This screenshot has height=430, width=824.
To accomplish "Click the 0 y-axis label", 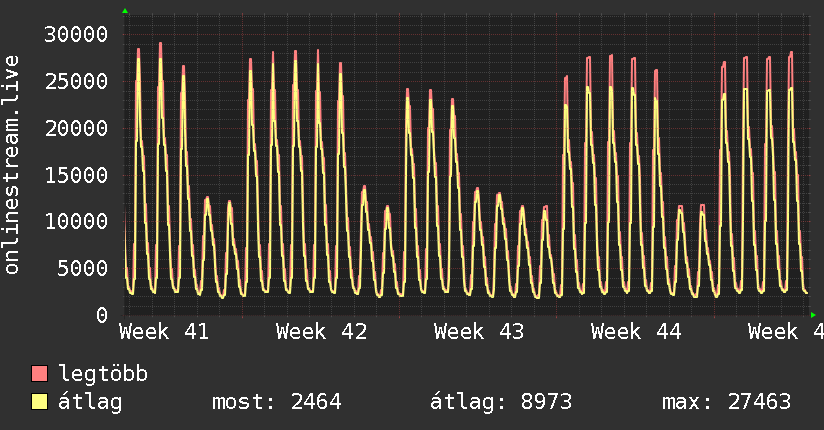I will (x=102, y=315).
